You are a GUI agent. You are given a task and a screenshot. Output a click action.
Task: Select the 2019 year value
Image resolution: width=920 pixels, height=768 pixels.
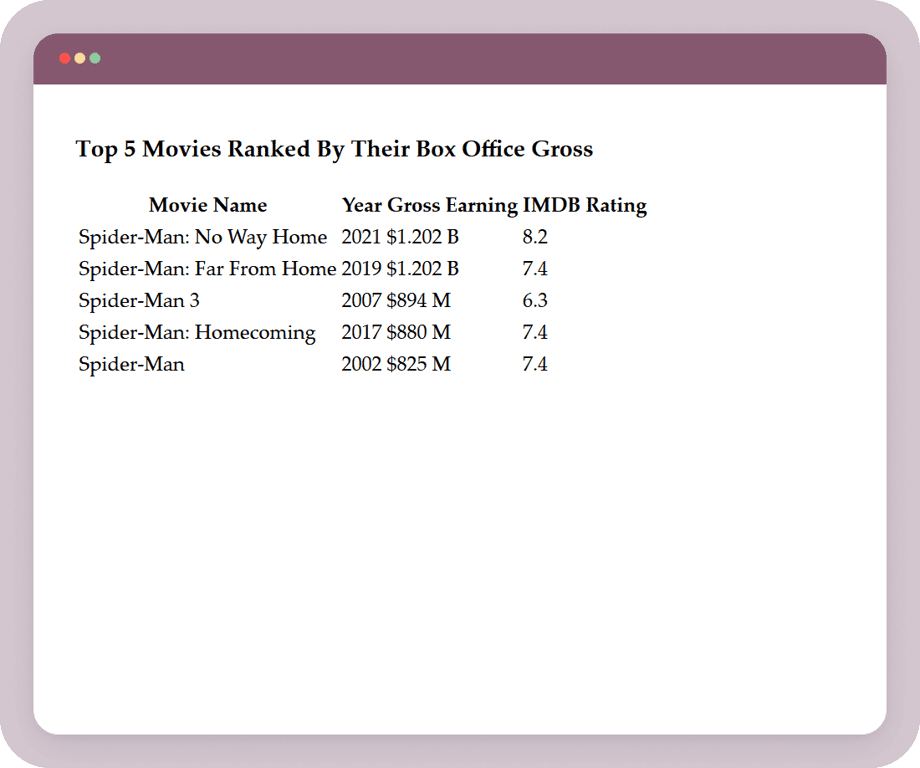click(362, 269)
